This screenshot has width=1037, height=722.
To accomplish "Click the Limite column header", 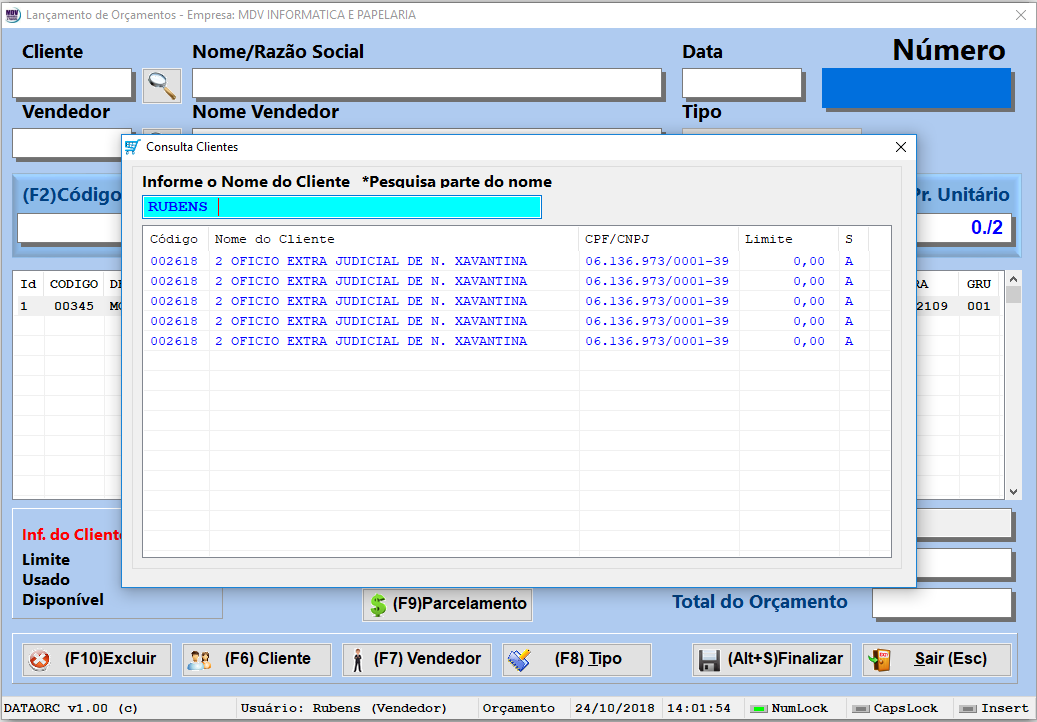I will pyautogui.click(x=787, y=239).
